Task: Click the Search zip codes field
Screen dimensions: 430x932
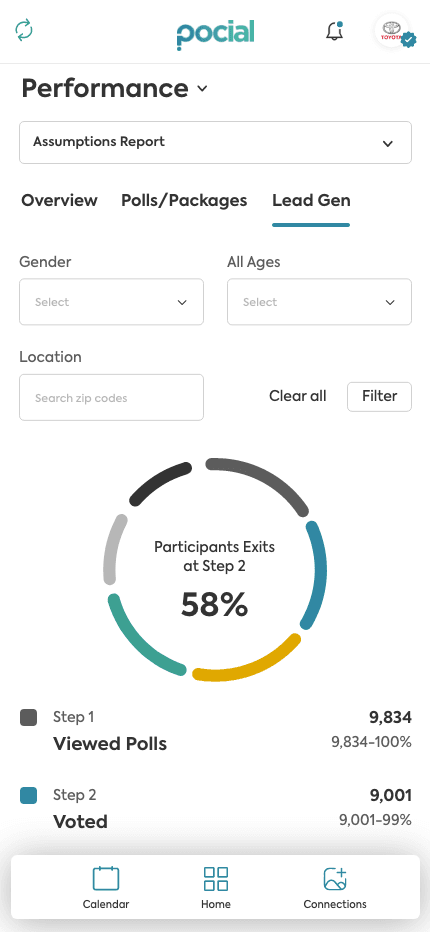Action: 111,398
